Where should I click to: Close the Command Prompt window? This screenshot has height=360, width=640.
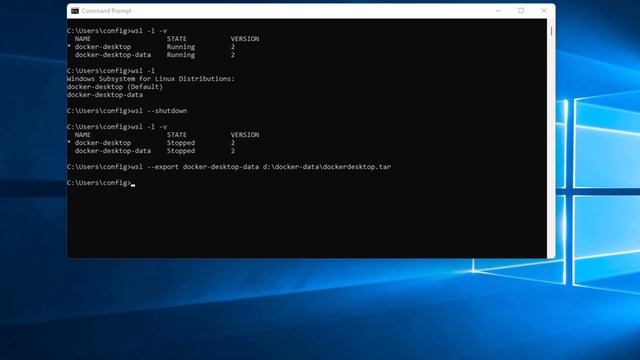[x=544, y=11]
